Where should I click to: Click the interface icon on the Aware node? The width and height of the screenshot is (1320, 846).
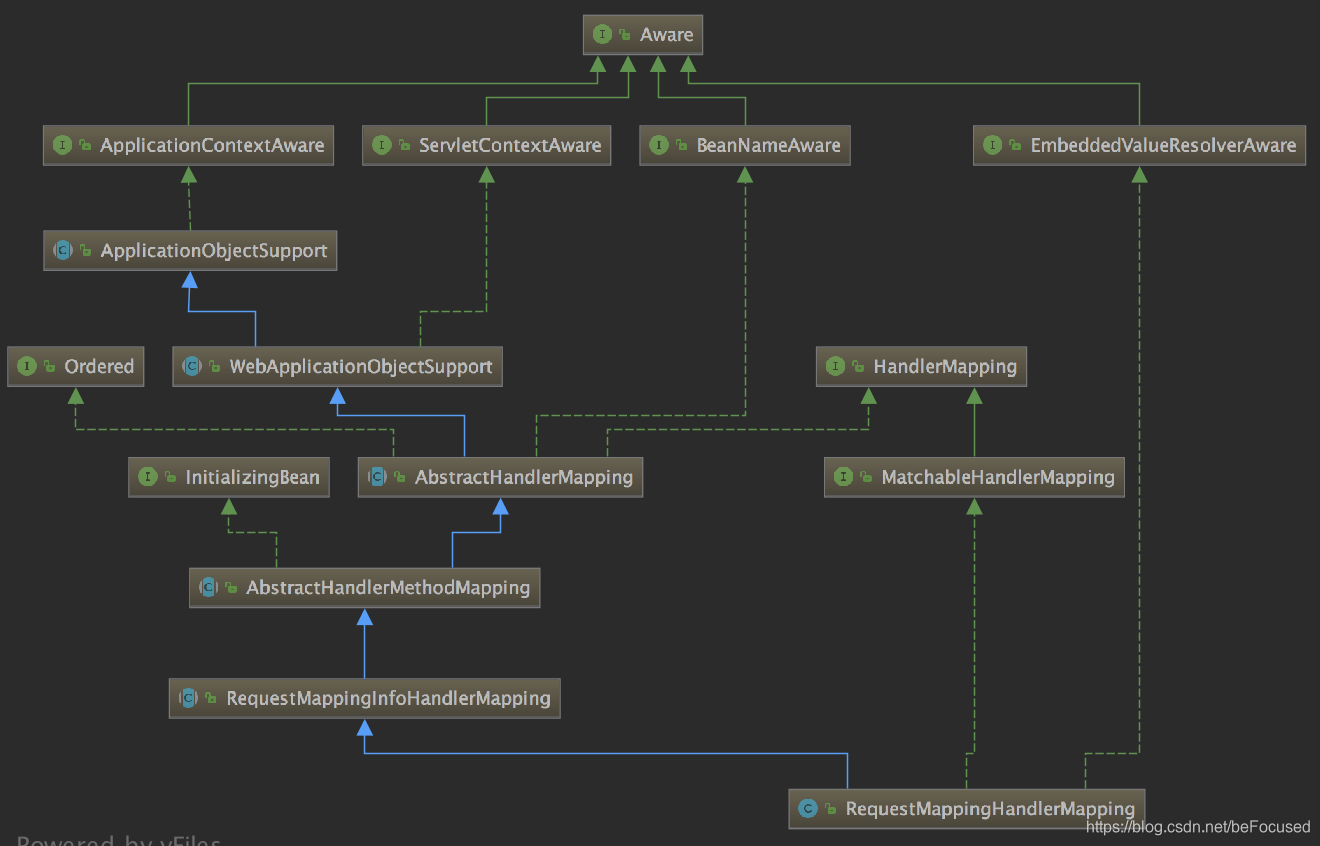coord(602,34)
